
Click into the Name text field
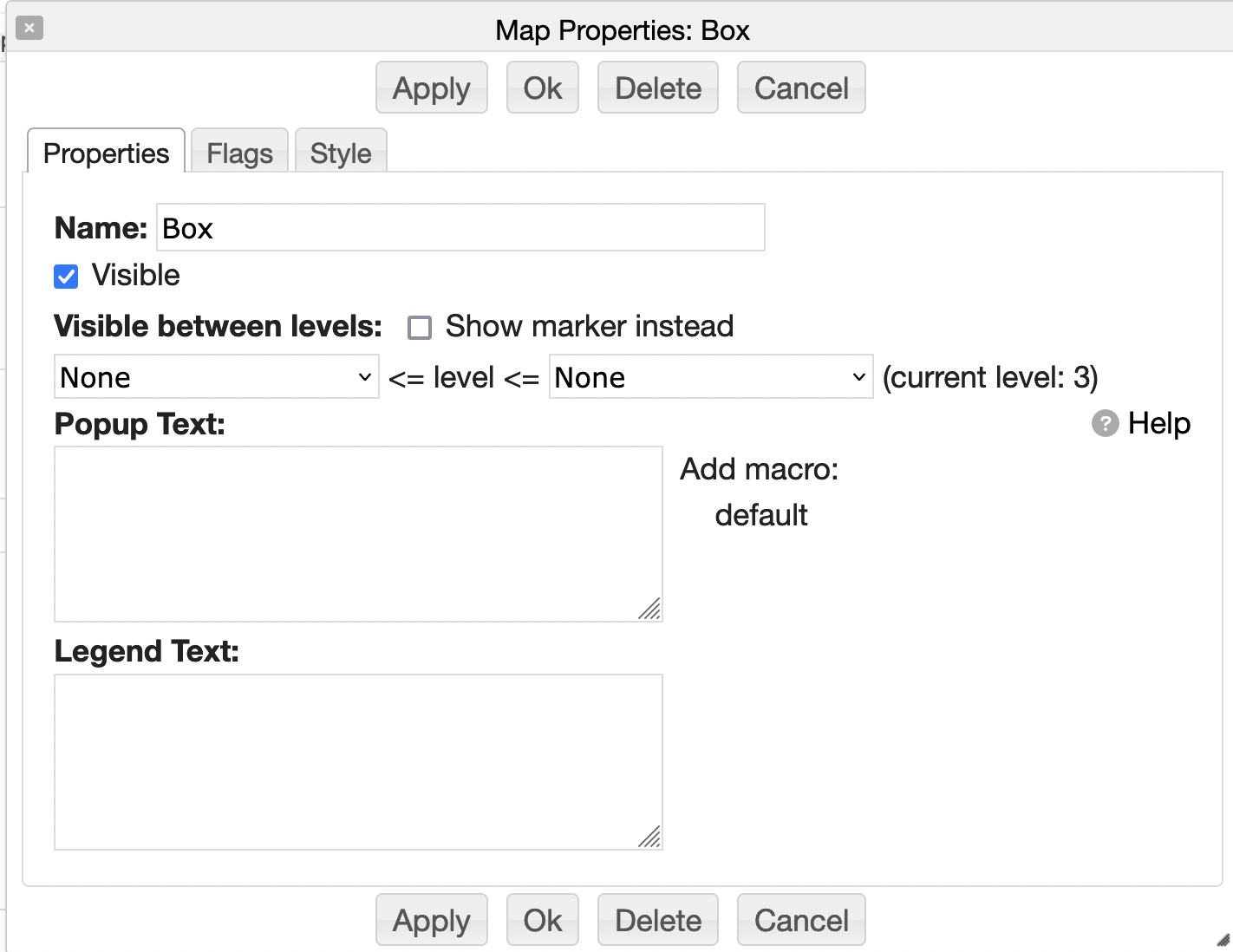click(x=460, y=228)
